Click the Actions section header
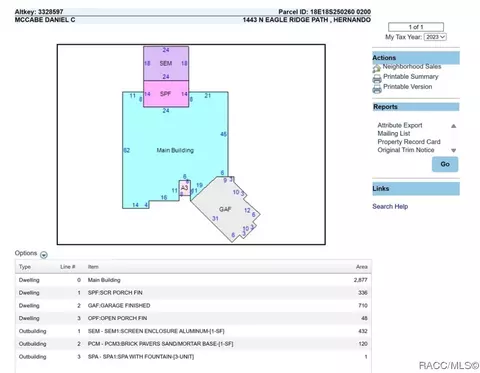This screenshot has height=373, width=480. [x=416, y=58]
